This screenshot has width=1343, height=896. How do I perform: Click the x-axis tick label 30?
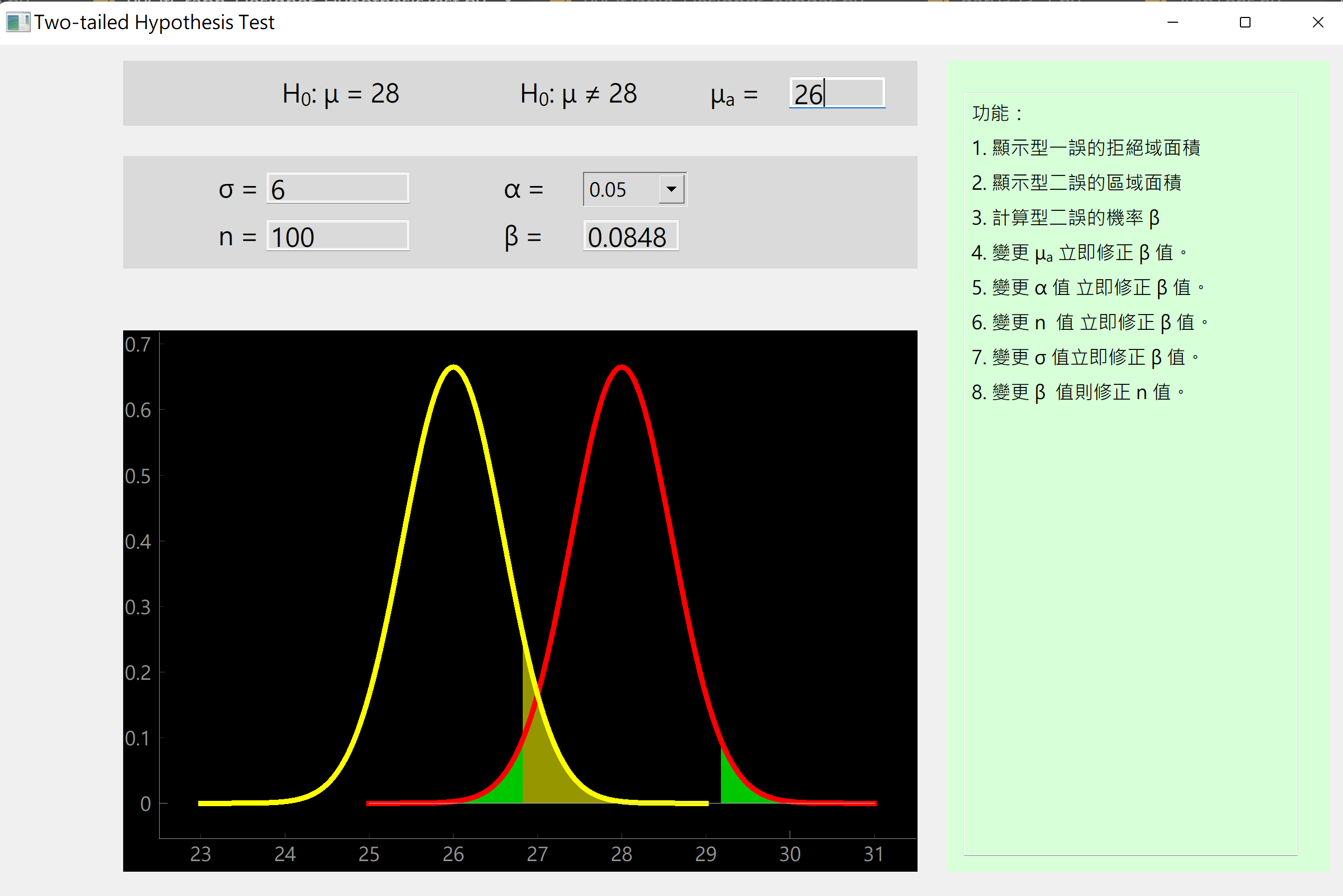tap(790, 854)
